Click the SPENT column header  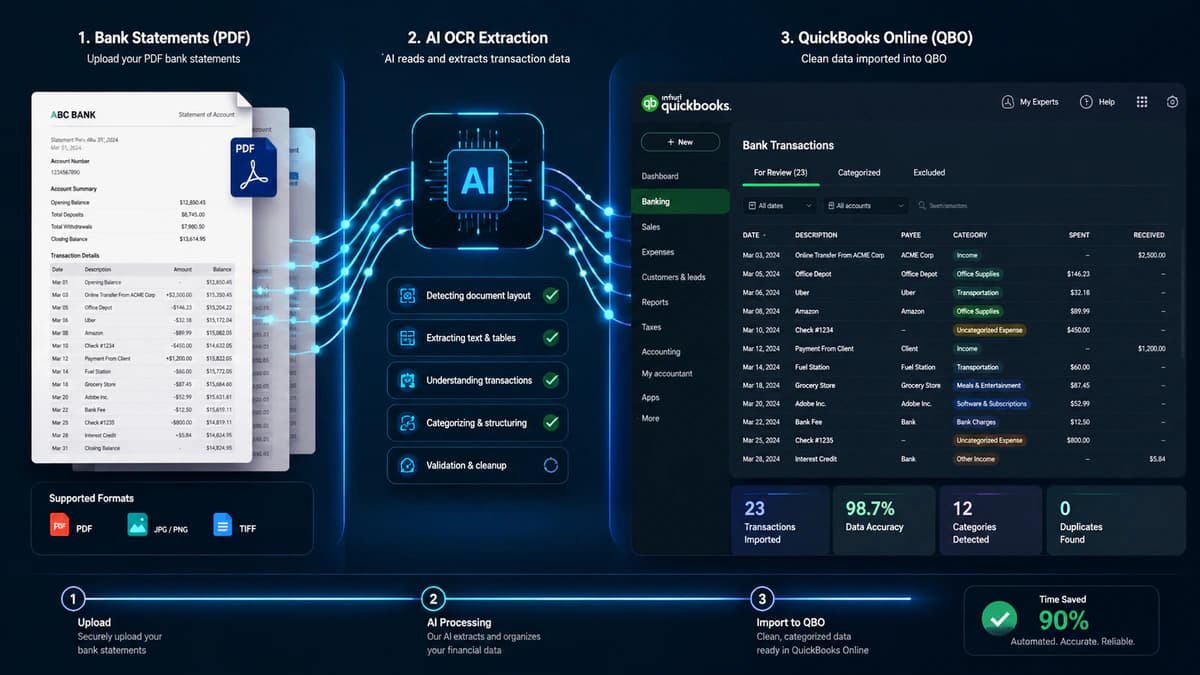tap(1079, 235)
